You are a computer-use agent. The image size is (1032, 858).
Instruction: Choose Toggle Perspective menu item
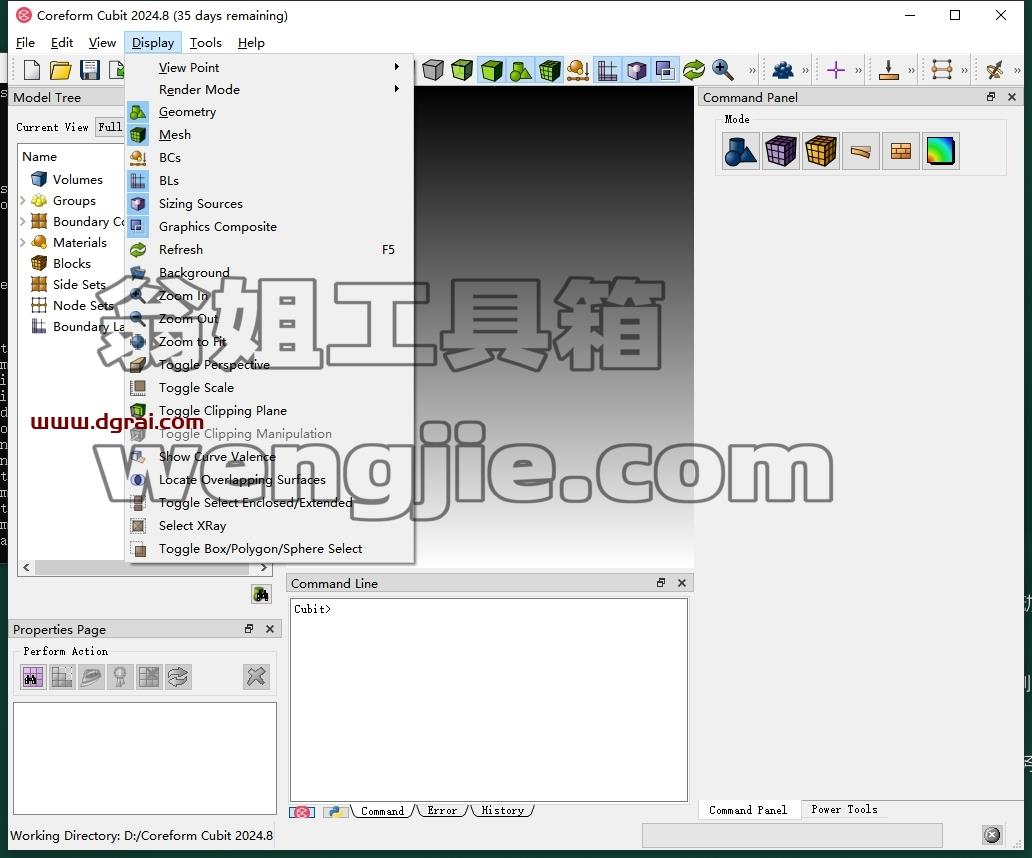click(269, 365)
